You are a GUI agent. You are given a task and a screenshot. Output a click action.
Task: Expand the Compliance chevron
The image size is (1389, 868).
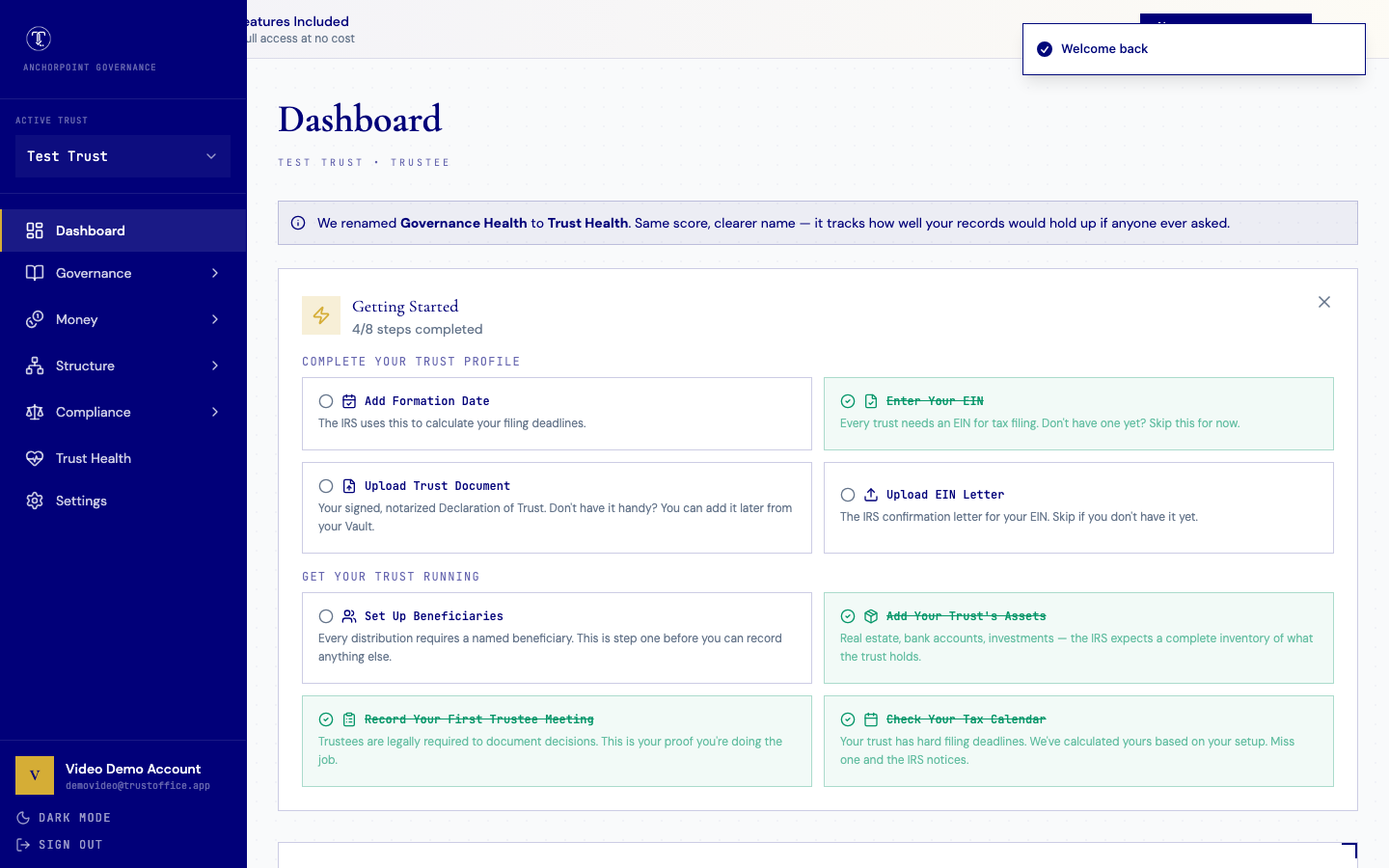pyautogui.click(x=215, y=412)
